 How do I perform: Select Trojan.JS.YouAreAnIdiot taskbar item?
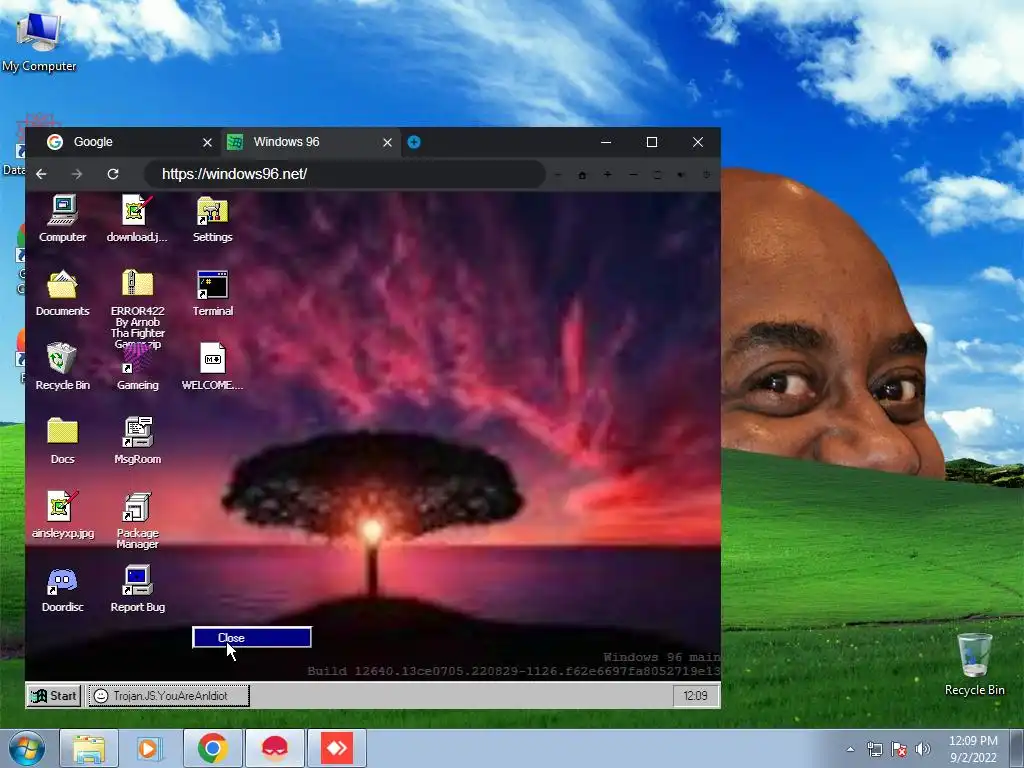tap(168, 696)
